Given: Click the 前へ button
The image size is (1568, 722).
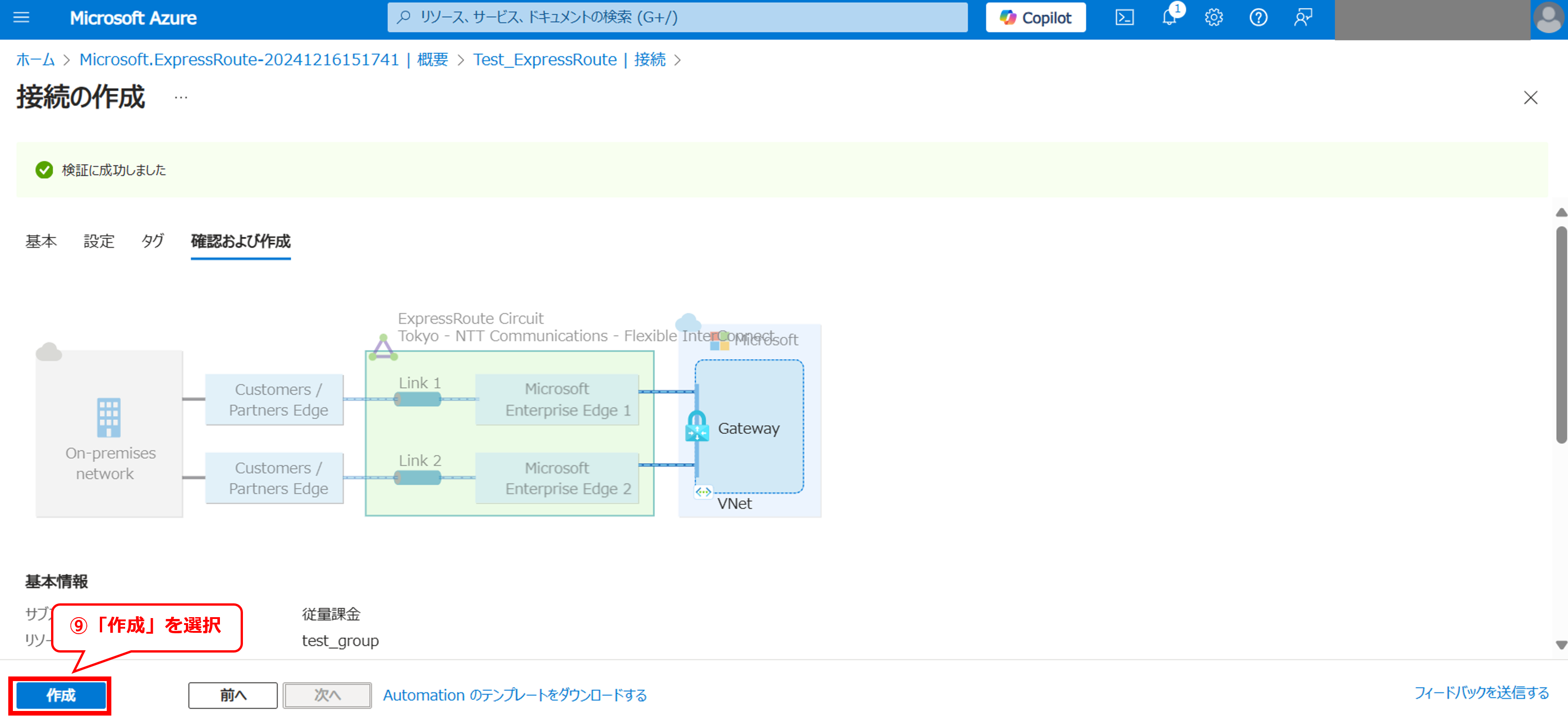Looking at the screenshot, I should click(x=232, y=695).
